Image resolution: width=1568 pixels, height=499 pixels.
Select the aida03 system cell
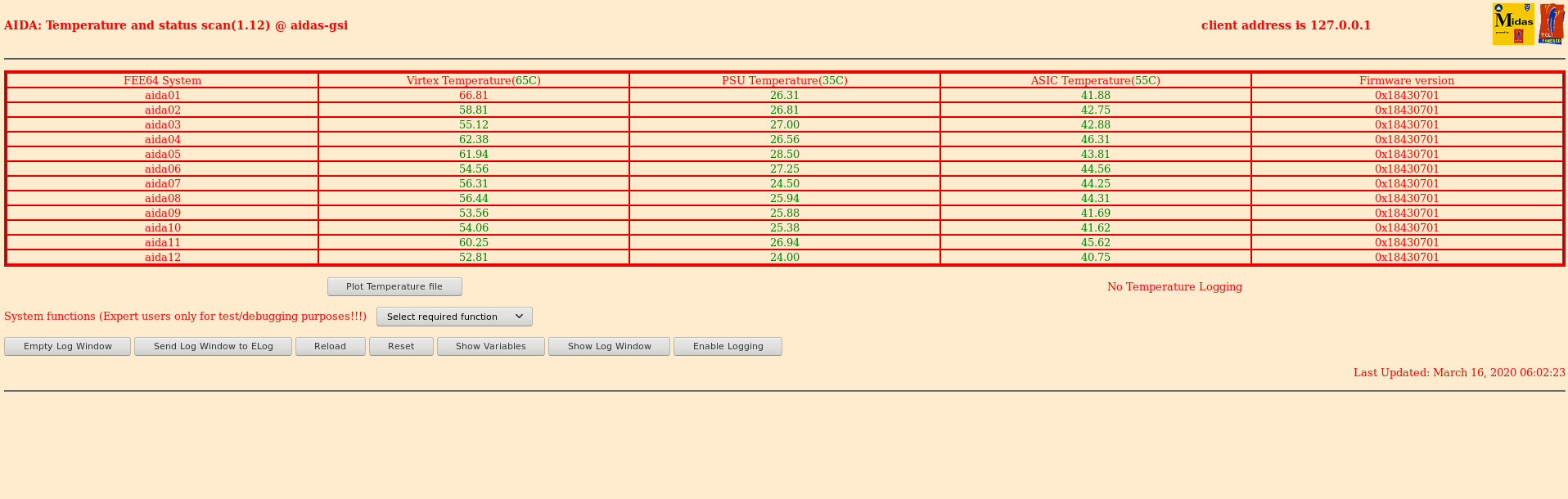pos(163,125)
